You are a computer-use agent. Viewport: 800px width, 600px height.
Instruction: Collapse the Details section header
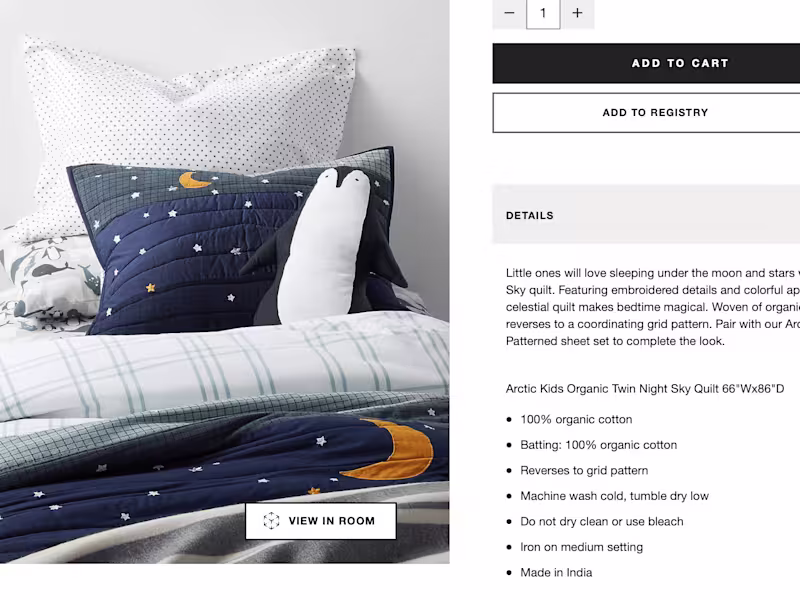tap(646, 215)
